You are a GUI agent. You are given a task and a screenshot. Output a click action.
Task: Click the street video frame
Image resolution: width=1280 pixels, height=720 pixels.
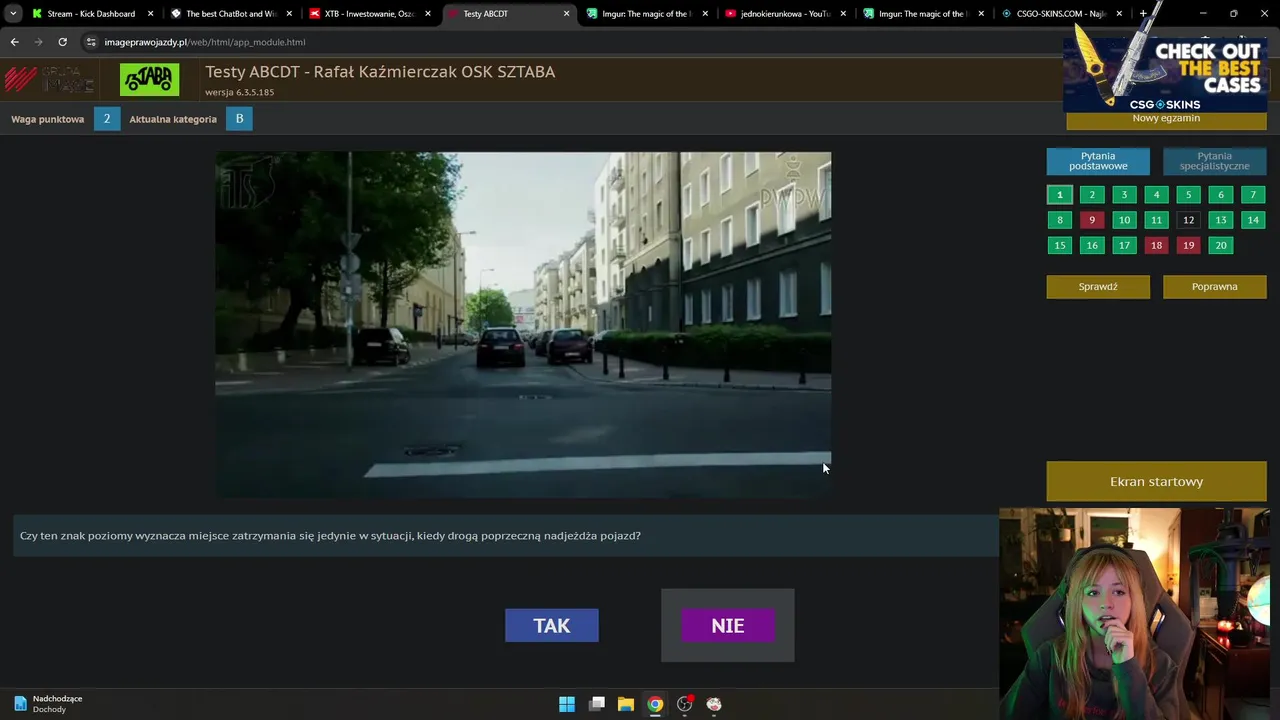pos(523,324)
